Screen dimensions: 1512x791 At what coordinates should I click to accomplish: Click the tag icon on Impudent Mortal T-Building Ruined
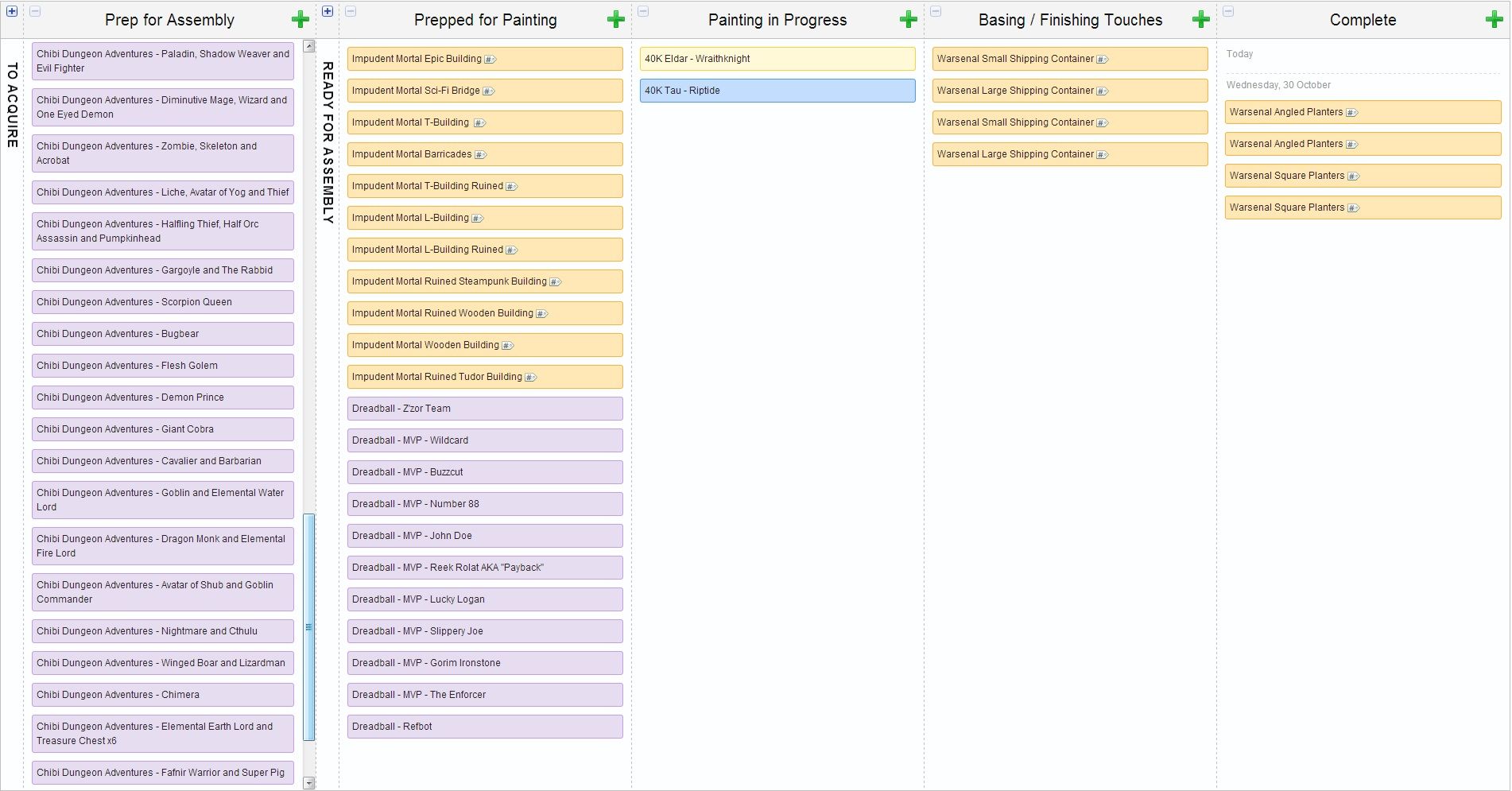512,187
